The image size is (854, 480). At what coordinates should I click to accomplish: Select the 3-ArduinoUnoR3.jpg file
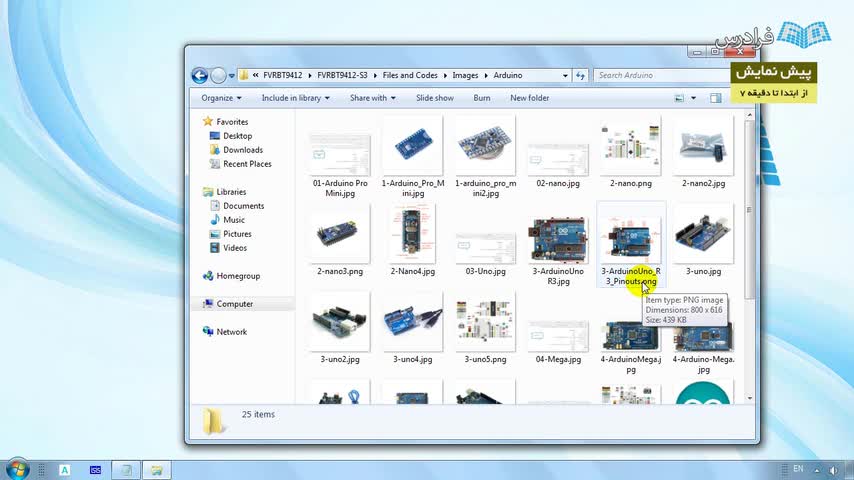tap(558, 250)
